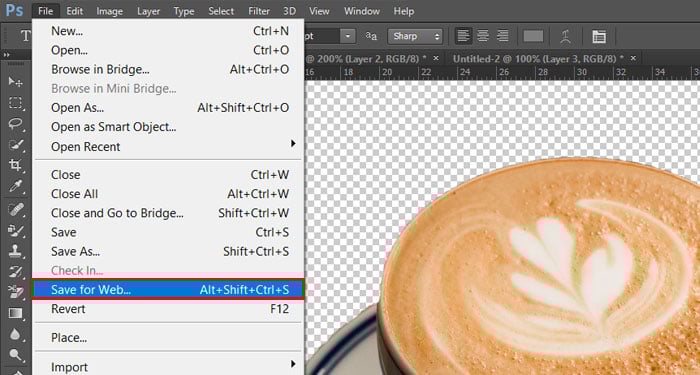Open the Window menu
Screen dimensions: 700x375
coord(362,11)
